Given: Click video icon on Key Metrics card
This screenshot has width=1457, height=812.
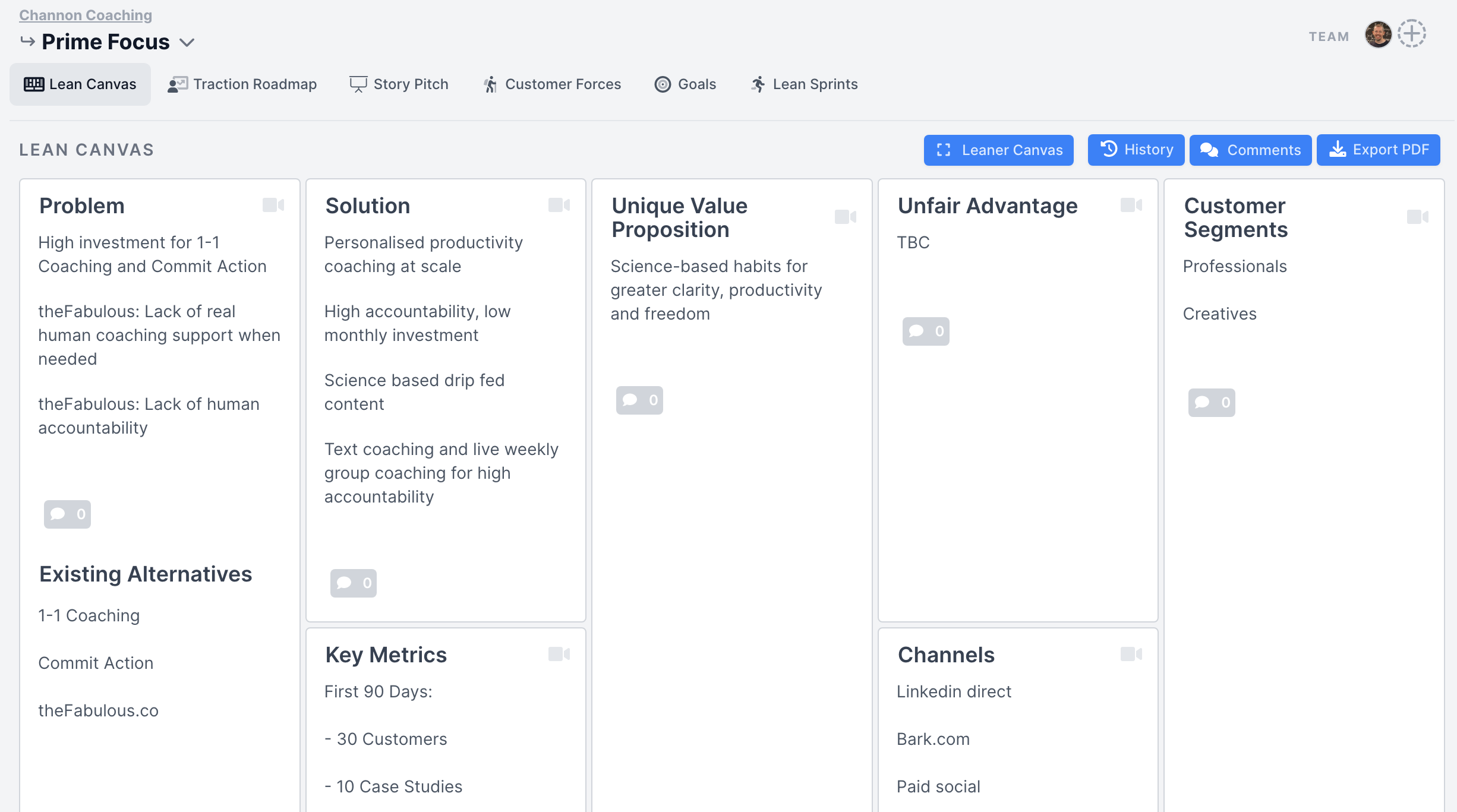Looking at the screenshot, I should click(559, 654).
